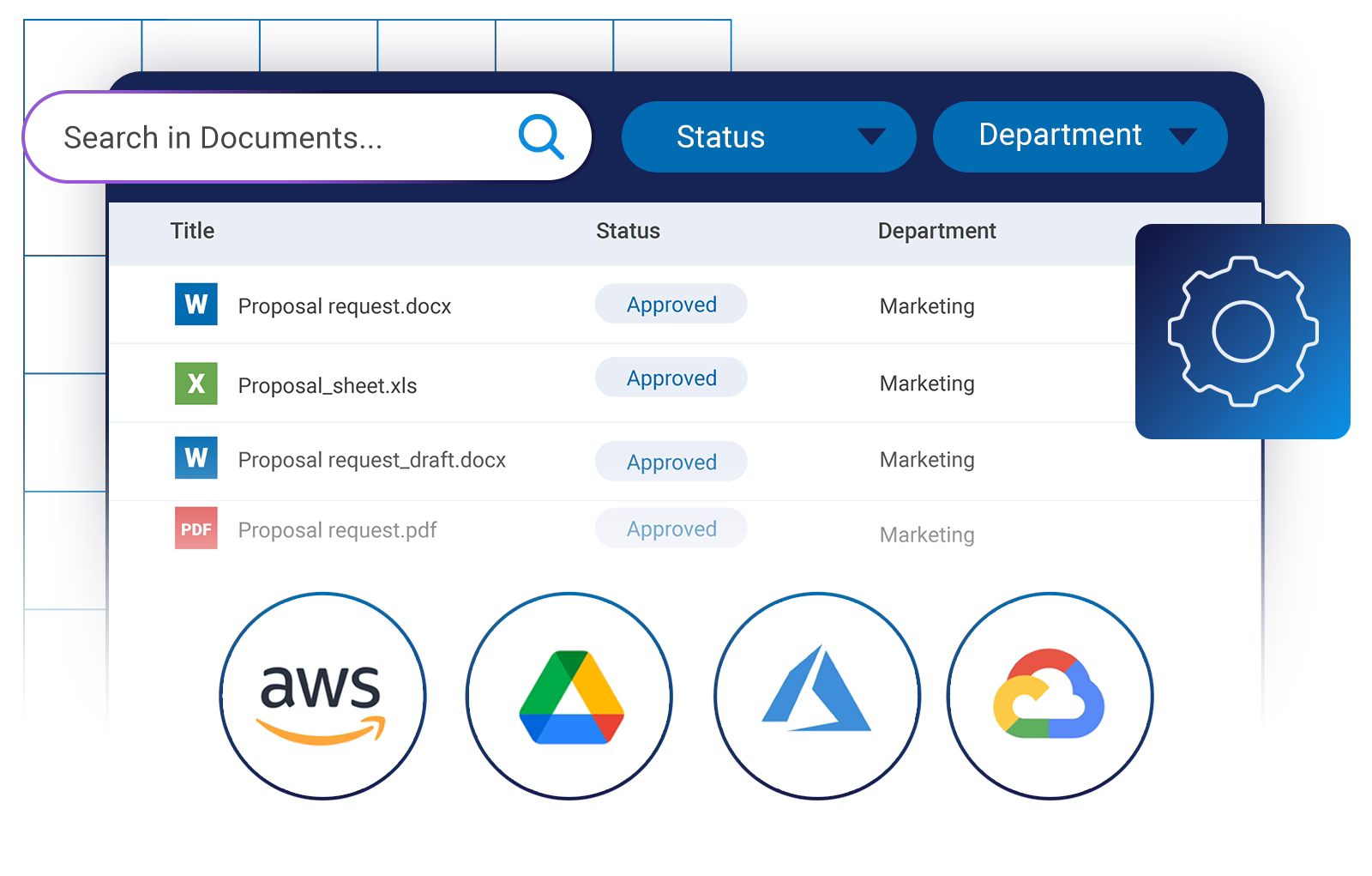This screenshot has width=1372, height=876.
Task: Sort by the Department column header
Action: click(x=936, y=231)
